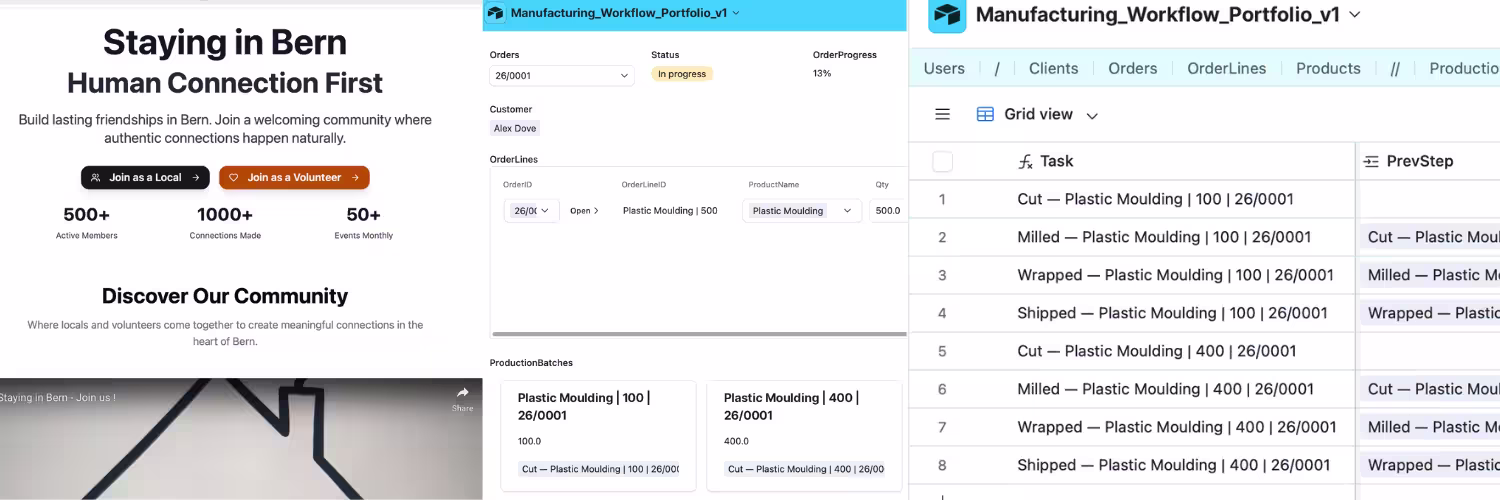This screenshot has height=500, width=1500.
Task: Switch to the OrderLines table tab
Action: [x=1226, y=68]
